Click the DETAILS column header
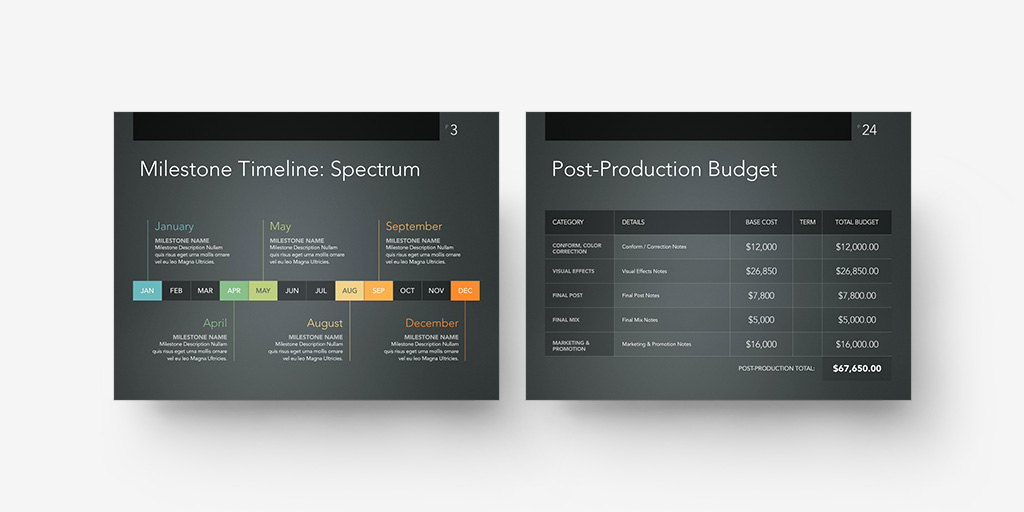The height and width of the screenshot is (512, 1024). 672,222
